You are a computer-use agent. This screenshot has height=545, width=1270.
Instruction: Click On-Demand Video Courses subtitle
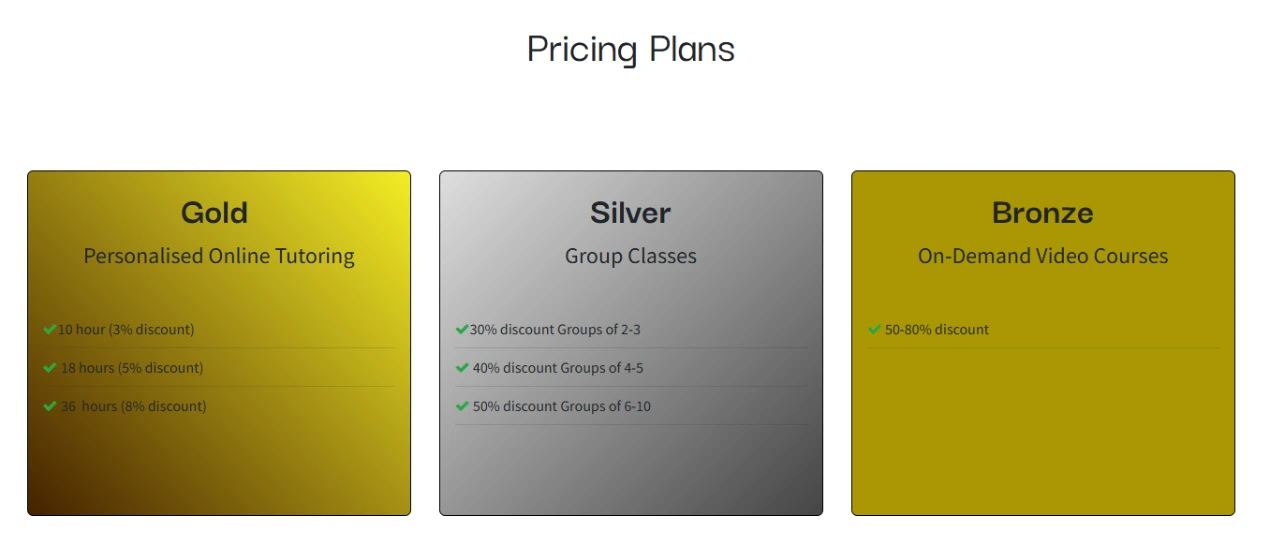tap(1042, 256)
